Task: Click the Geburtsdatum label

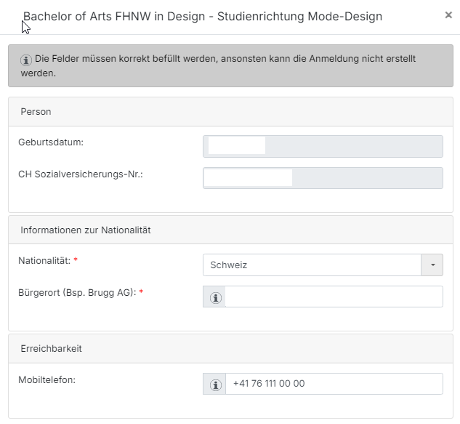Action: pos(51,142)
